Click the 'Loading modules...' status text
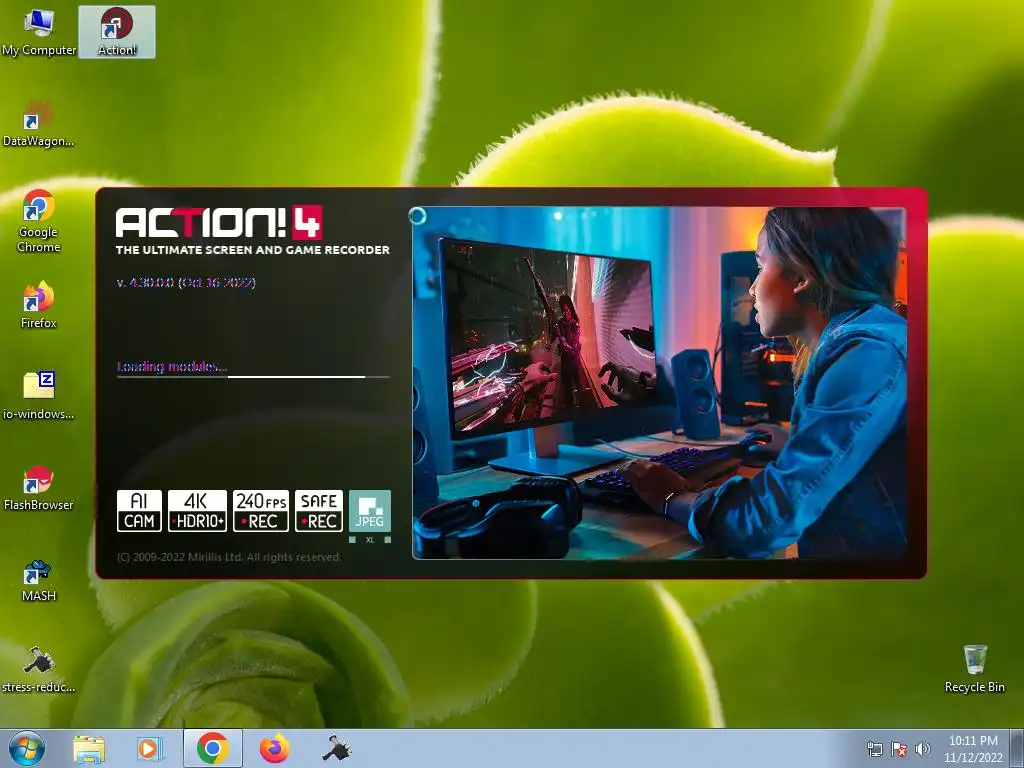This screenshot has width=1024, height=768. coord(172,366)
